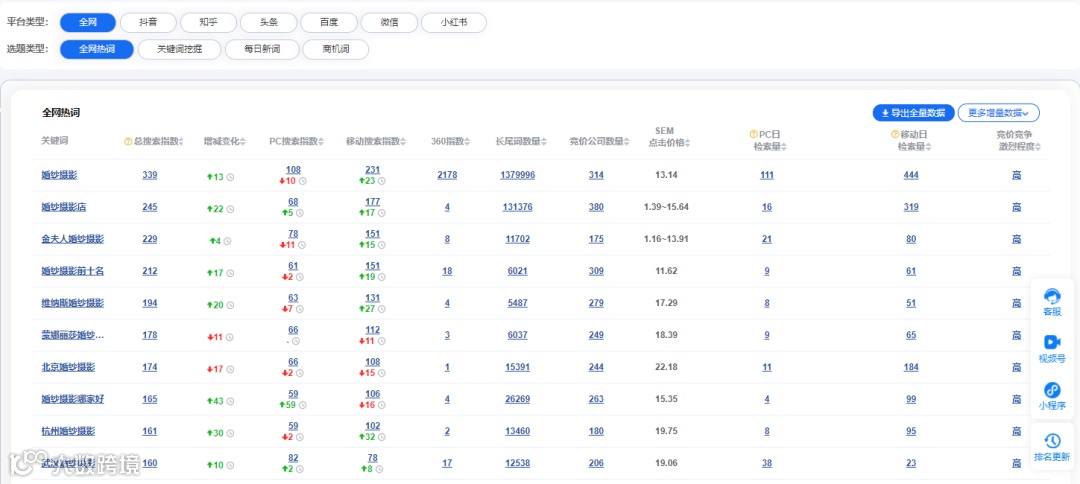The width and height of the screenshot is (1080, 484).
Task: Select the 全网热词 topic type
Action: click(96, 50)
